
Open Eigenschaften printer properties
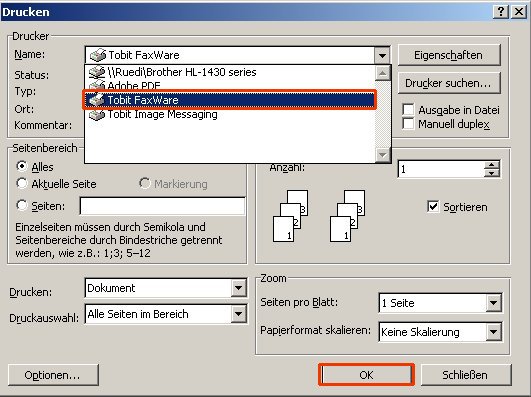click(448, 55)
